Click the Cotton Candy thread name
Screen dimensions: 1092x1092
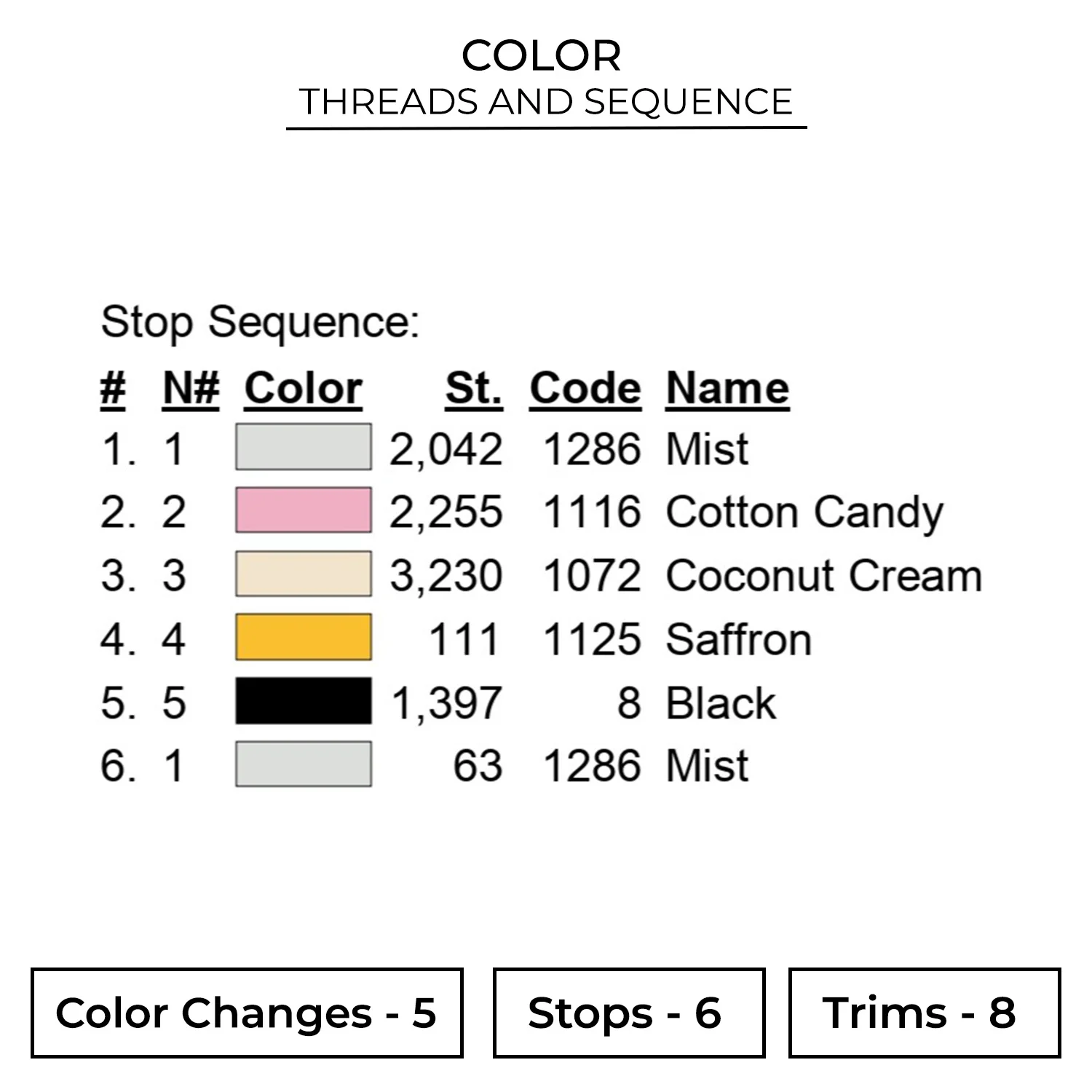coord(804,512)
